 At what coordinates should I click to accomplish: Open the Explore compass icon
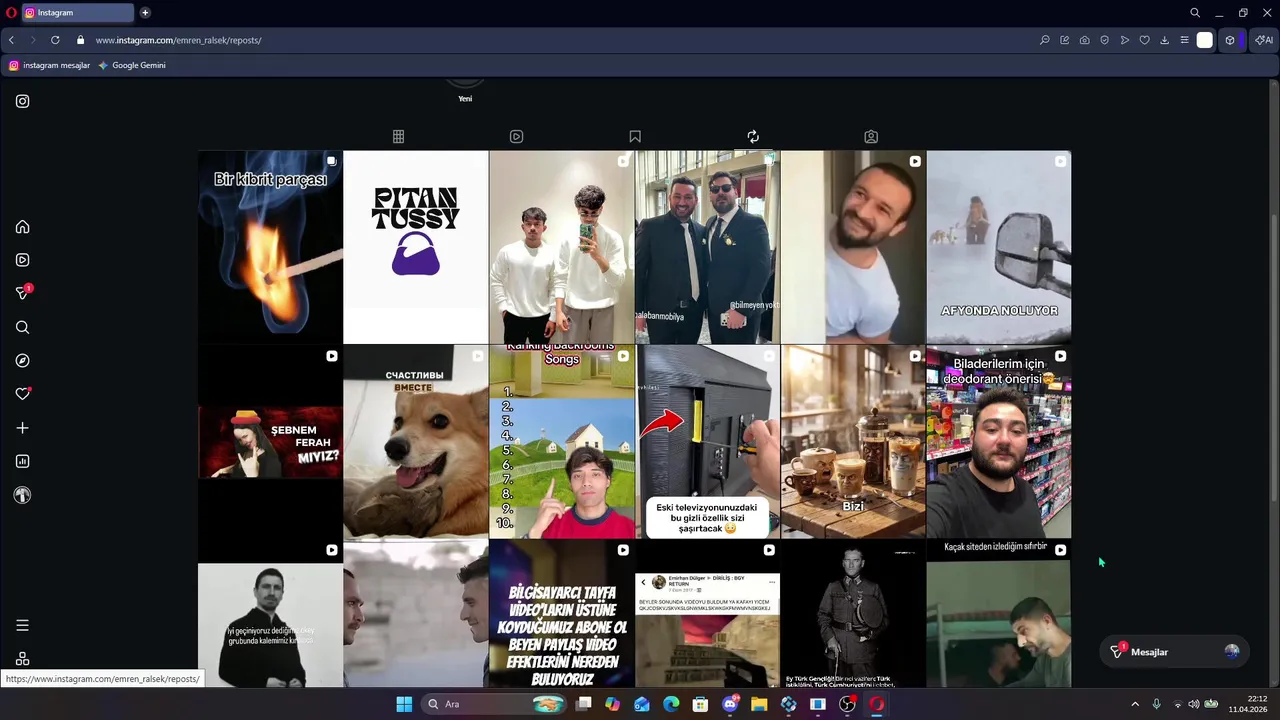point(22,360)
